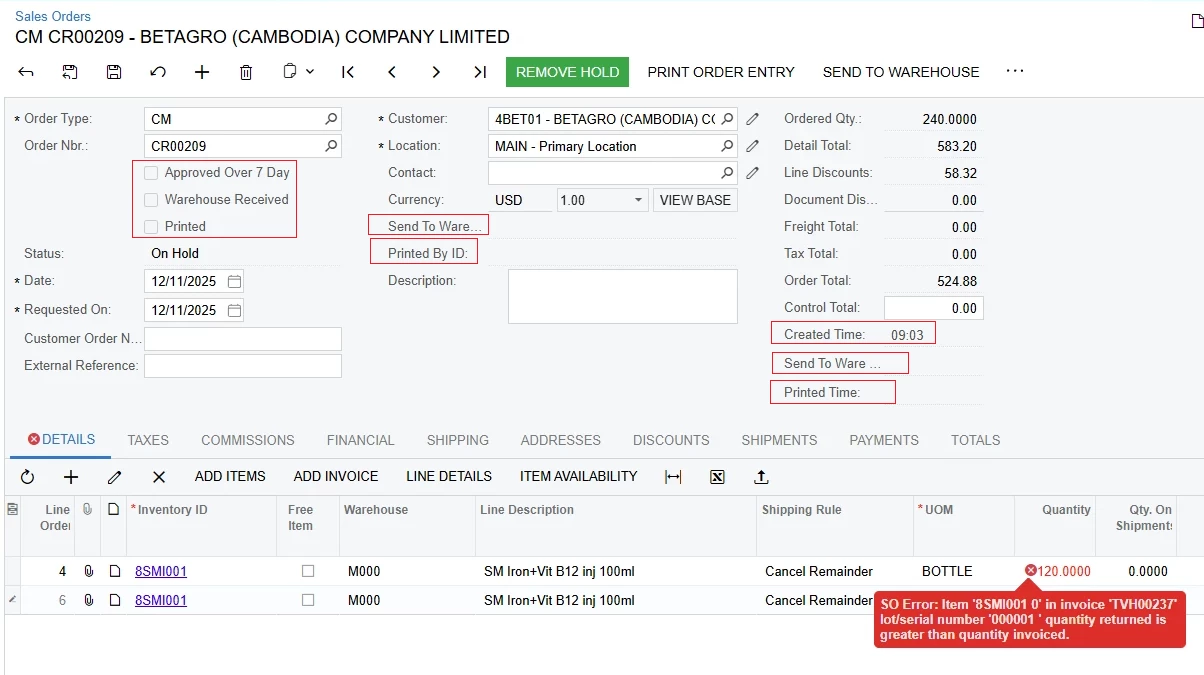Screen dimensions: 1204x675
Task: Open Location lookup magnifier
Action: pos(727,146)
